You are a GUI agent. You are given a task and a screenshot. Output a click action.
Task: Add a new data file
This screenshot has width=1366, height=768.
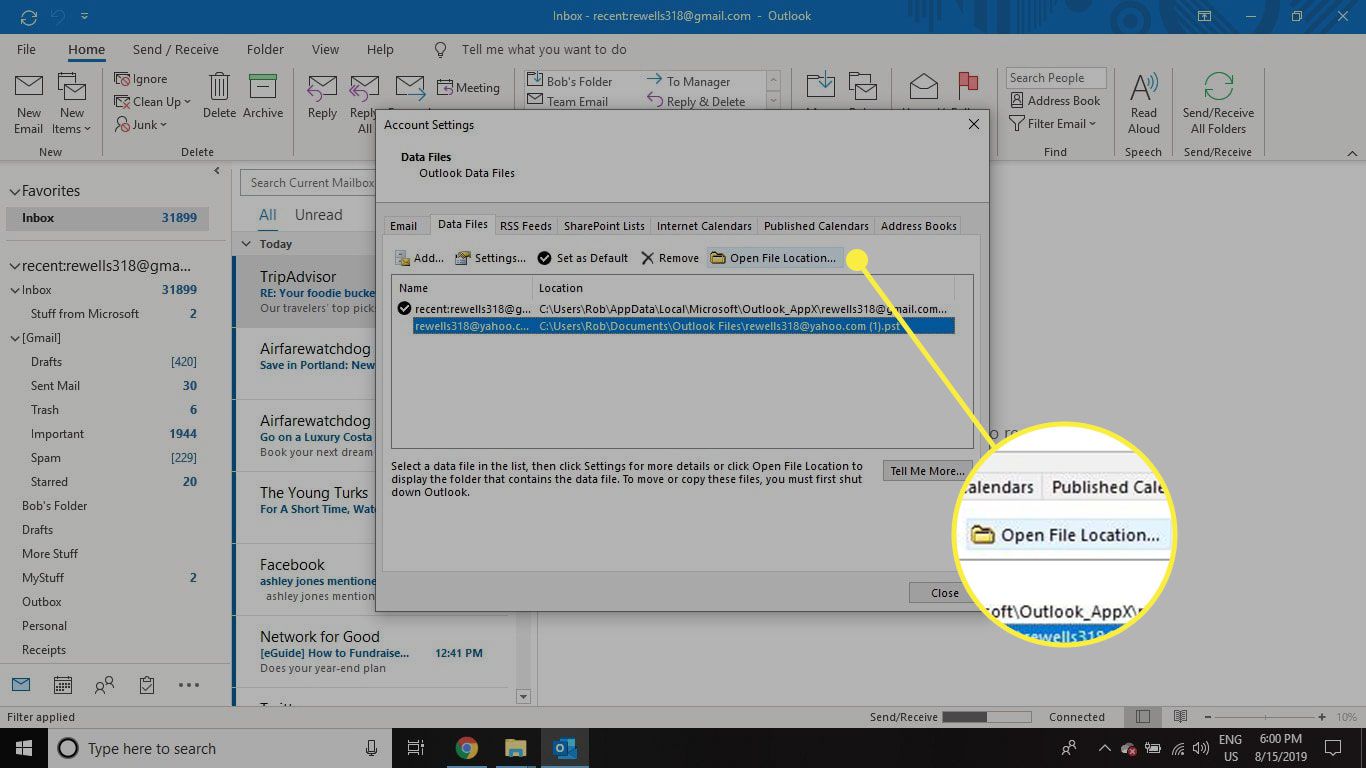(419, 258)
